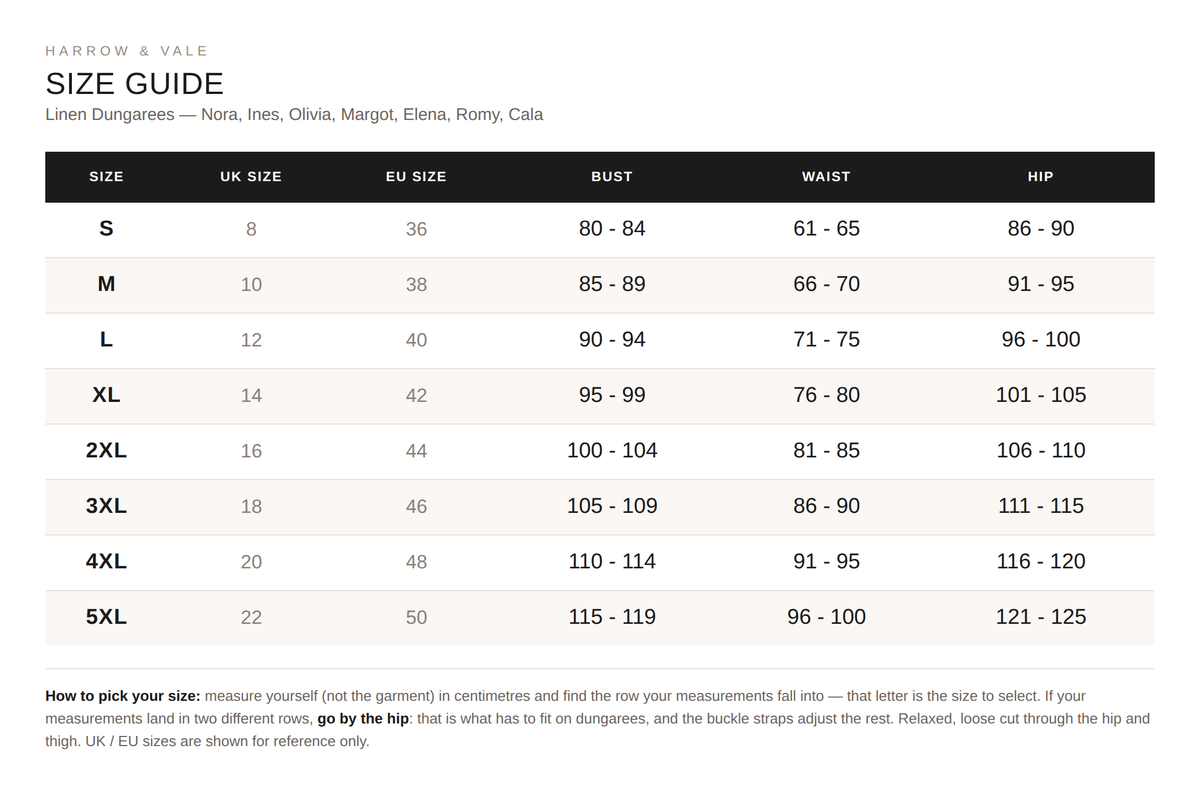This screenshot has width=1200, height=788.
Task: Select the M size label
Action: coord(106,284)
